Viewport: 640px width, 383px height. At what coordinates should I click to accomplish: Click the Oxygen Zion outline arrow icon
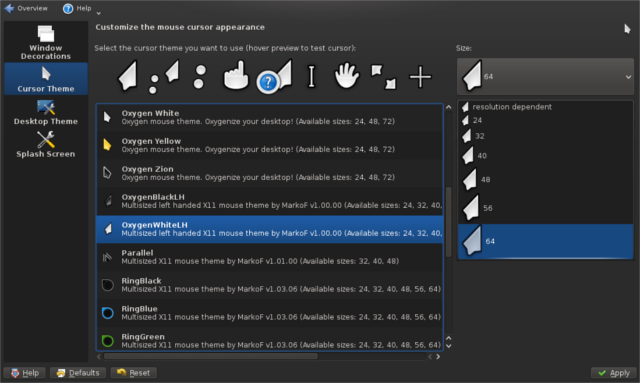[x=107, y=173]
